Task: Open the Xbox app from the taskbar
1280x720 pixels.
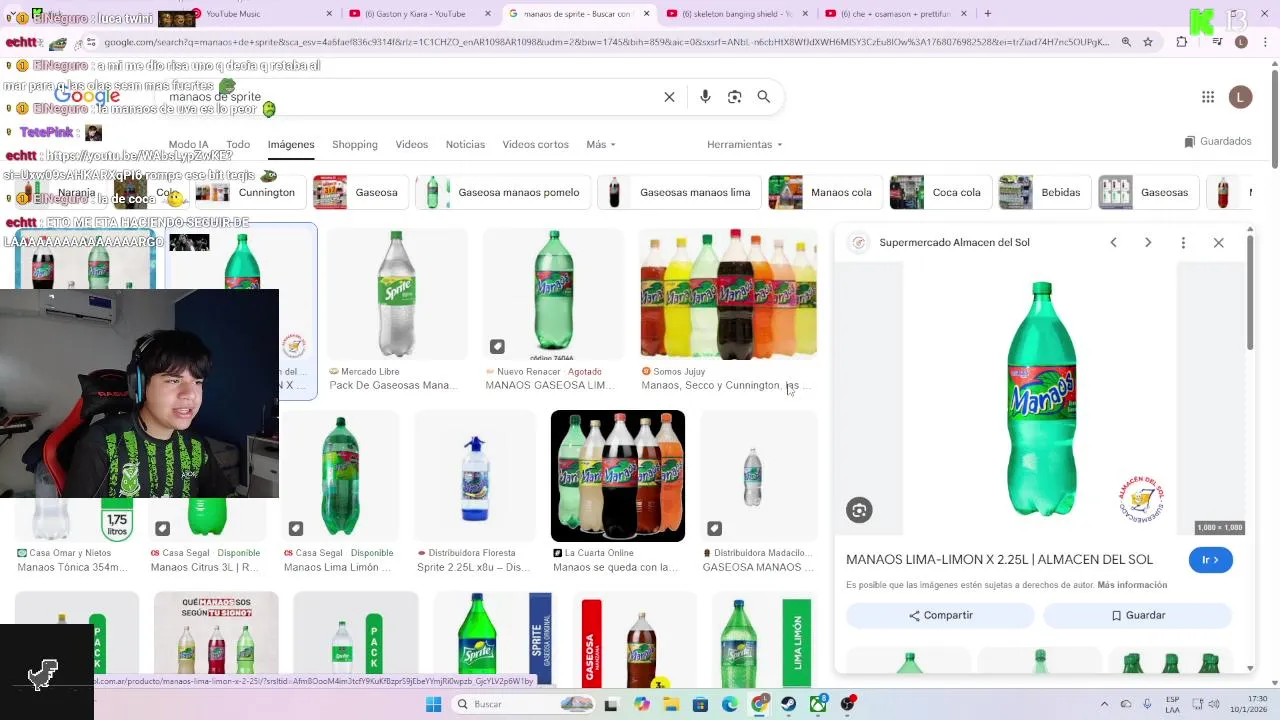Action: coord(818,704)
